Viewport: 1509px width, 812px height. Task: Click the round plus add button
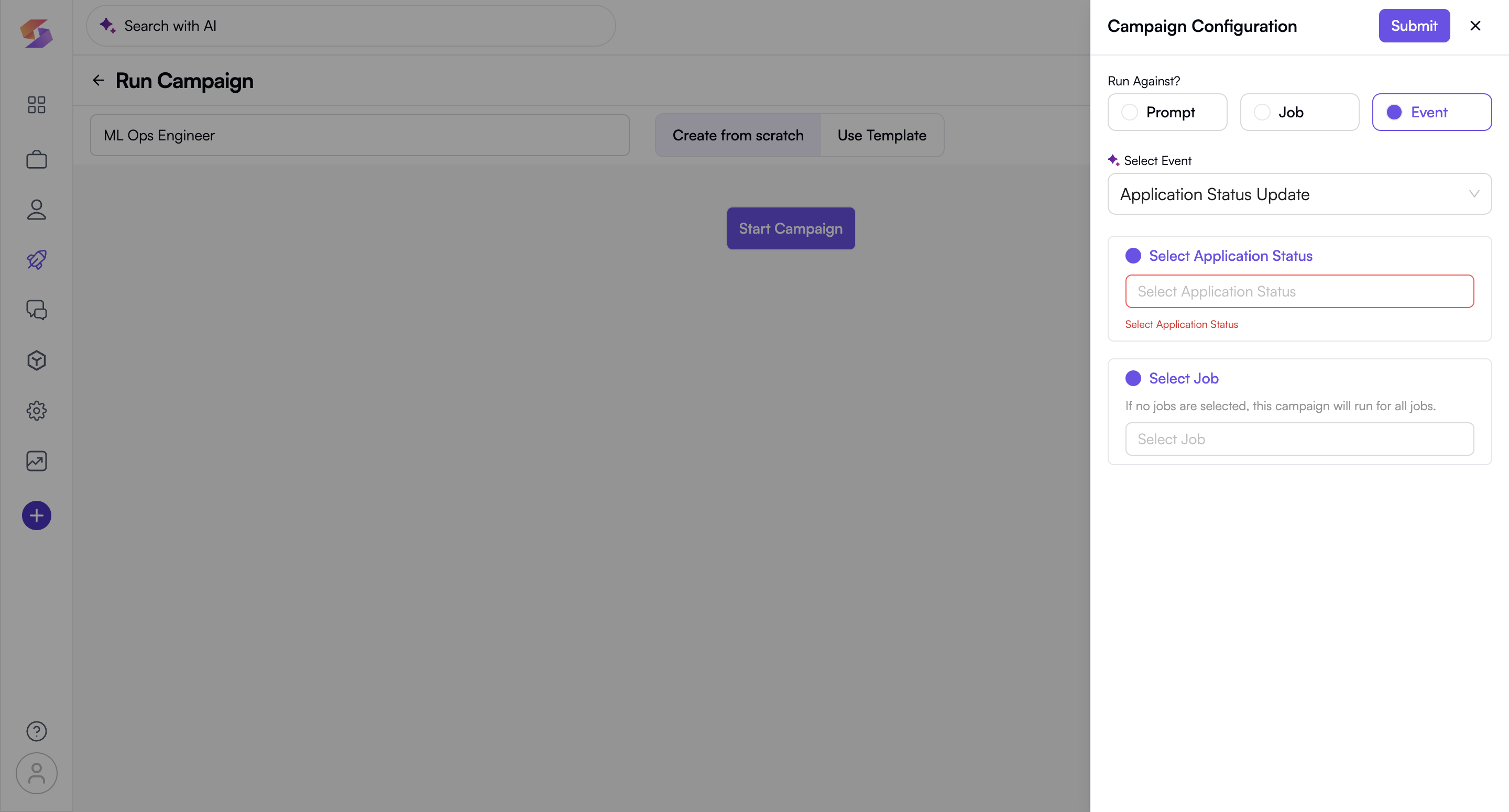point(36,515)
